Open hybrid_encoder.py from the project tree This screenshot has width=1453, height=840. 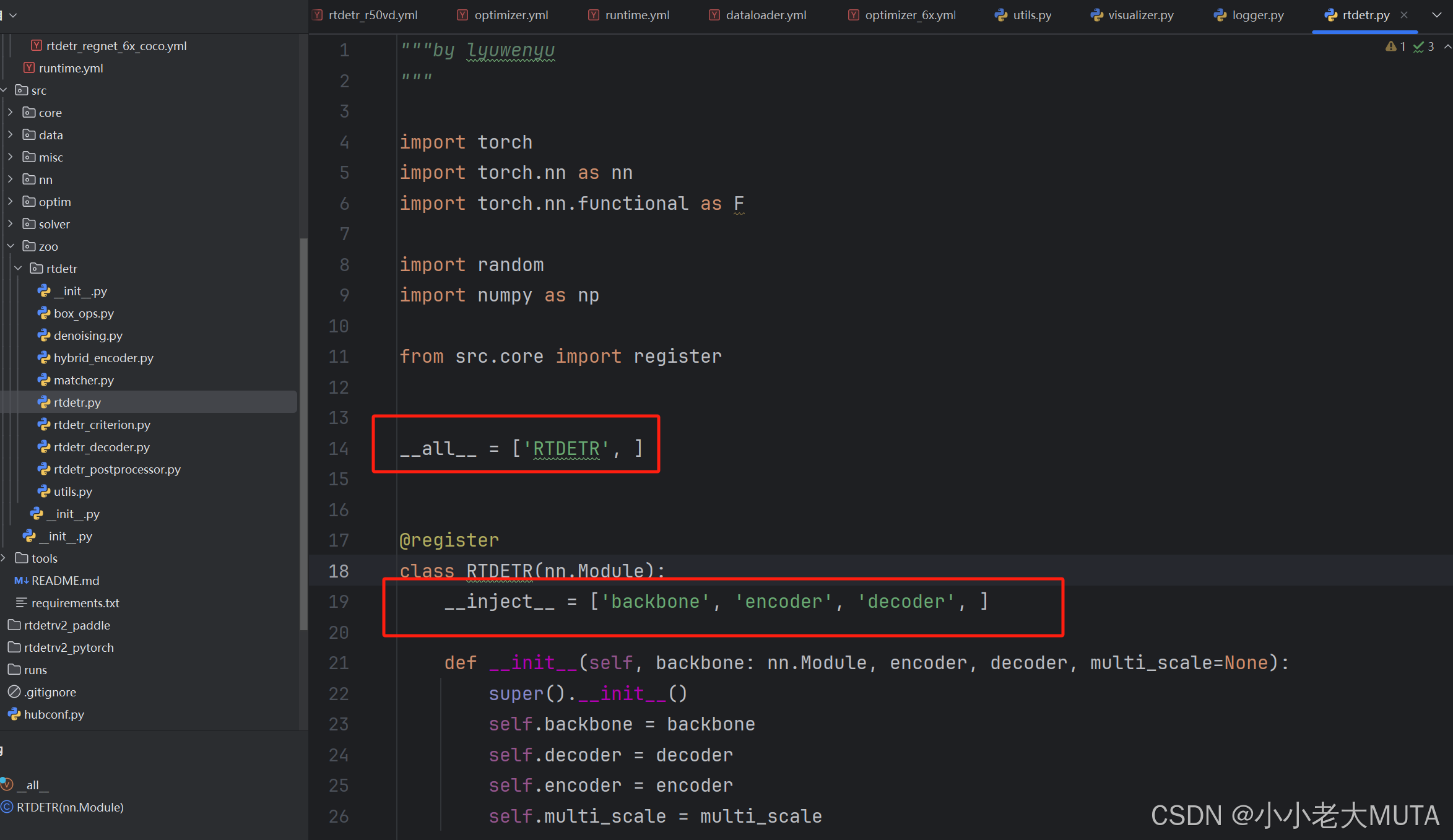point(103,358)
